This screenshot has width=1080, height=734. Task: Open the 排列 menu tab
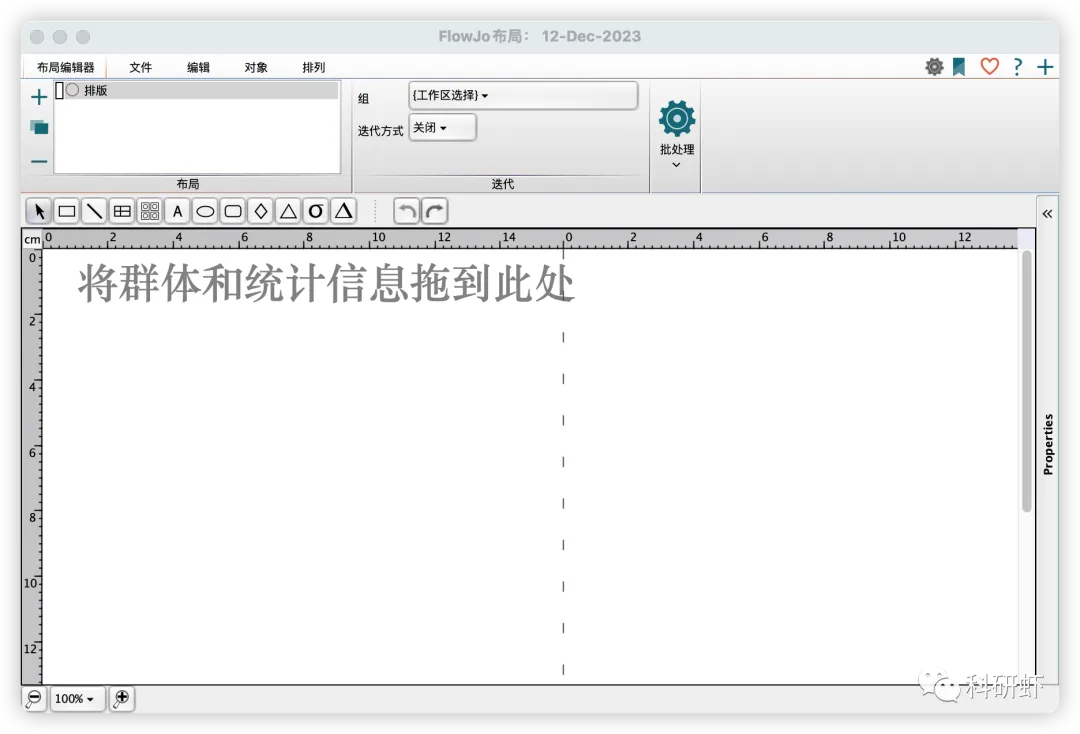(313, 67)
